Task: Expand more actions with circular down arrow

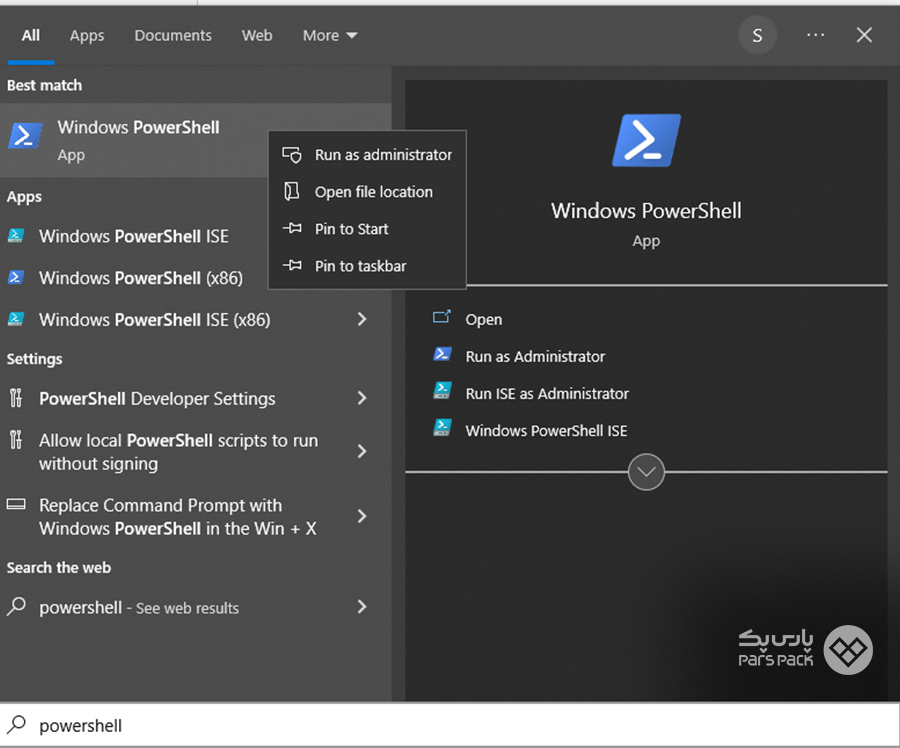Action: tap(646, 472)
